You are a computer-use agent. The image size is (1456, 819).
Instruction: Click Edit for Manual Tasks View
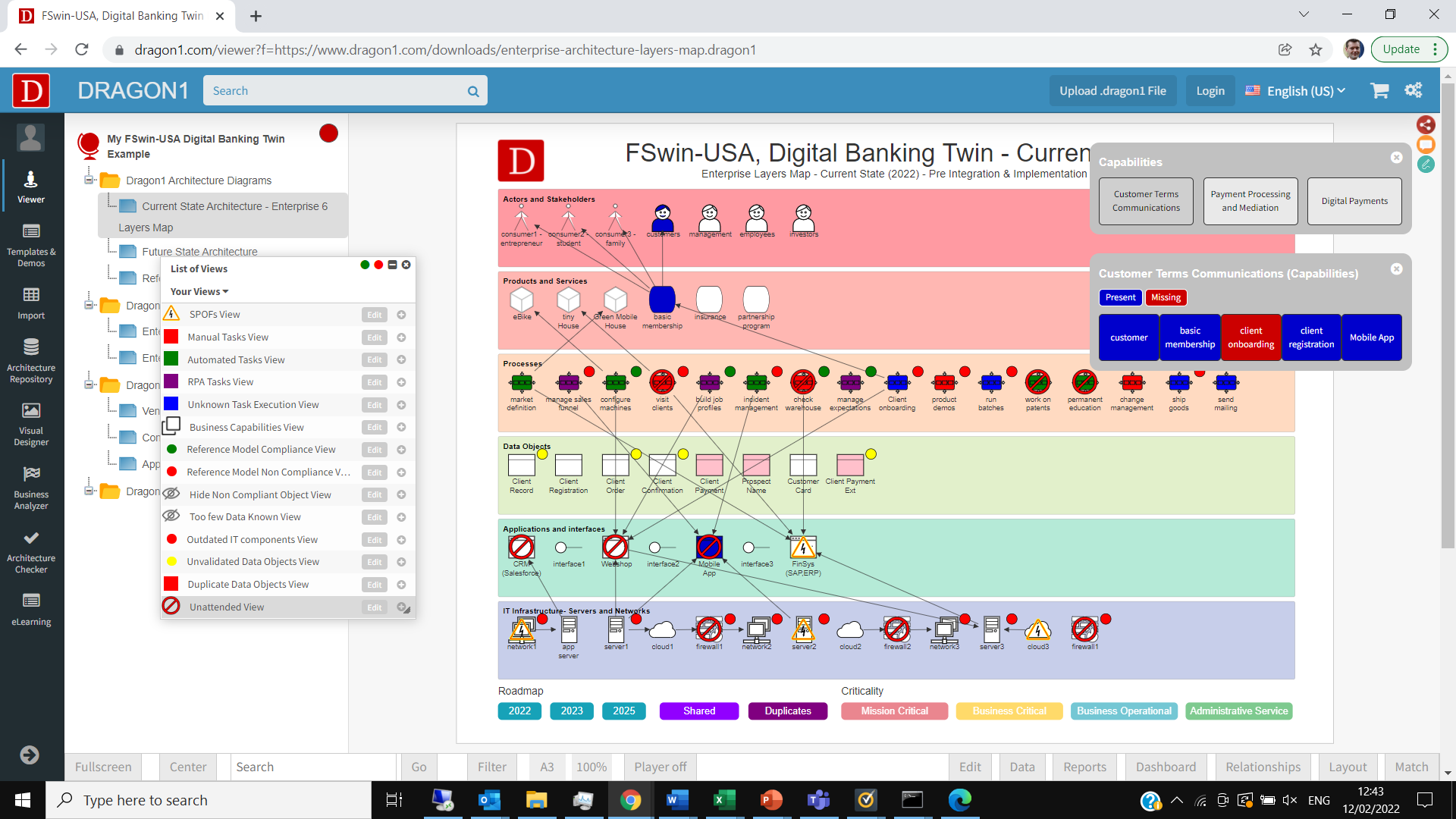(x=375, y=337)
